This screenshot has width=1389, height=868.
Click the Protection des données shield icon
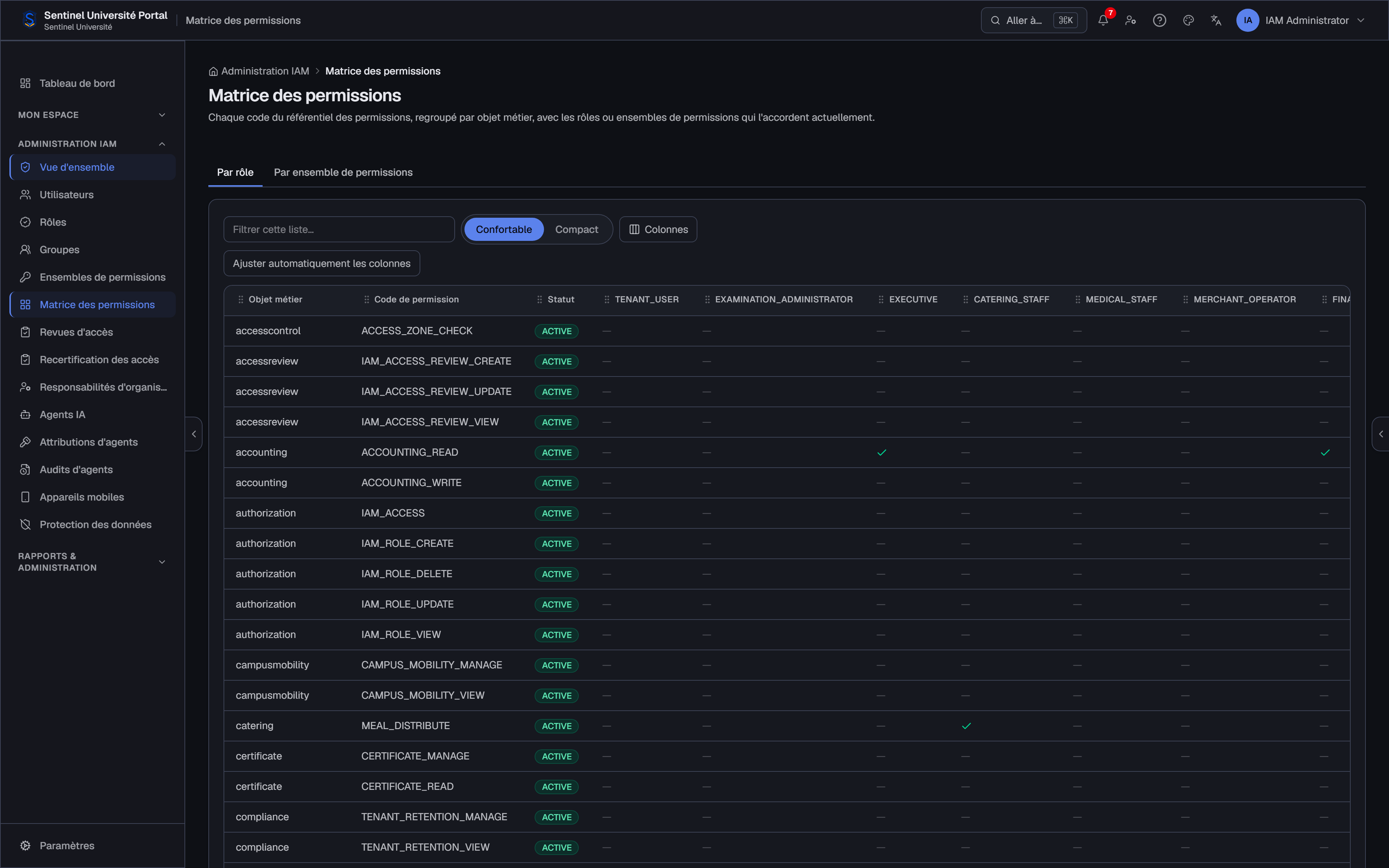[25, 525]
